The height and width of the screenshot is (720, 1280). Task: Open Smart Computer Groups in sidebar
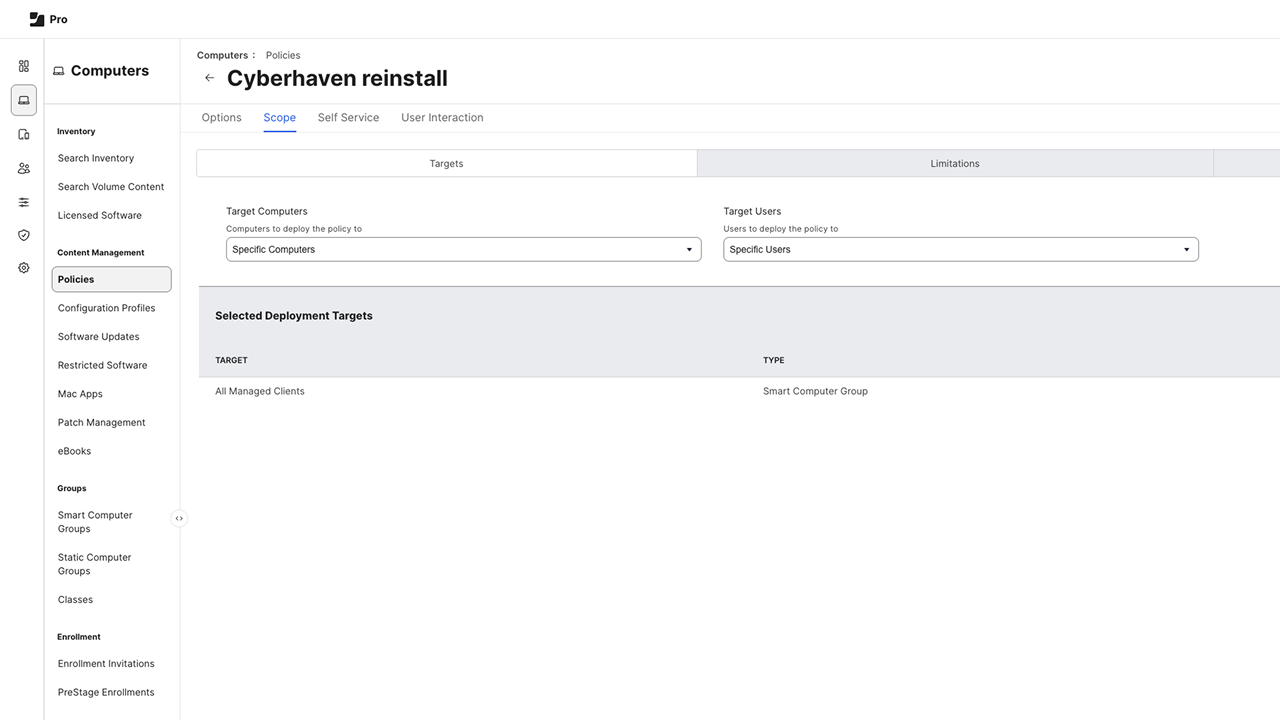[x=95, y=522]
